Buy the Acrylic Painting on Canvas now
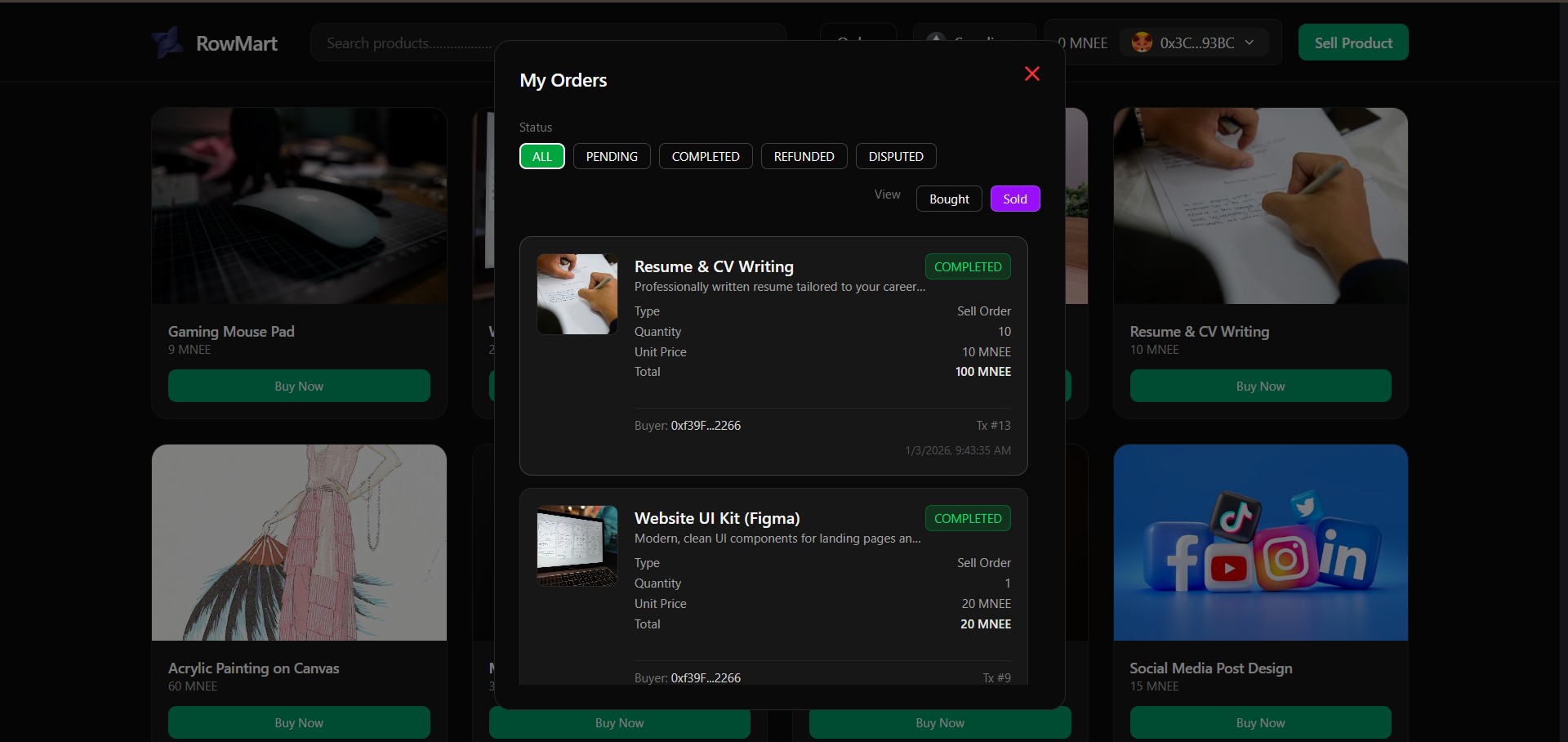The image size is (1568, 742). [x=299, y=722]
